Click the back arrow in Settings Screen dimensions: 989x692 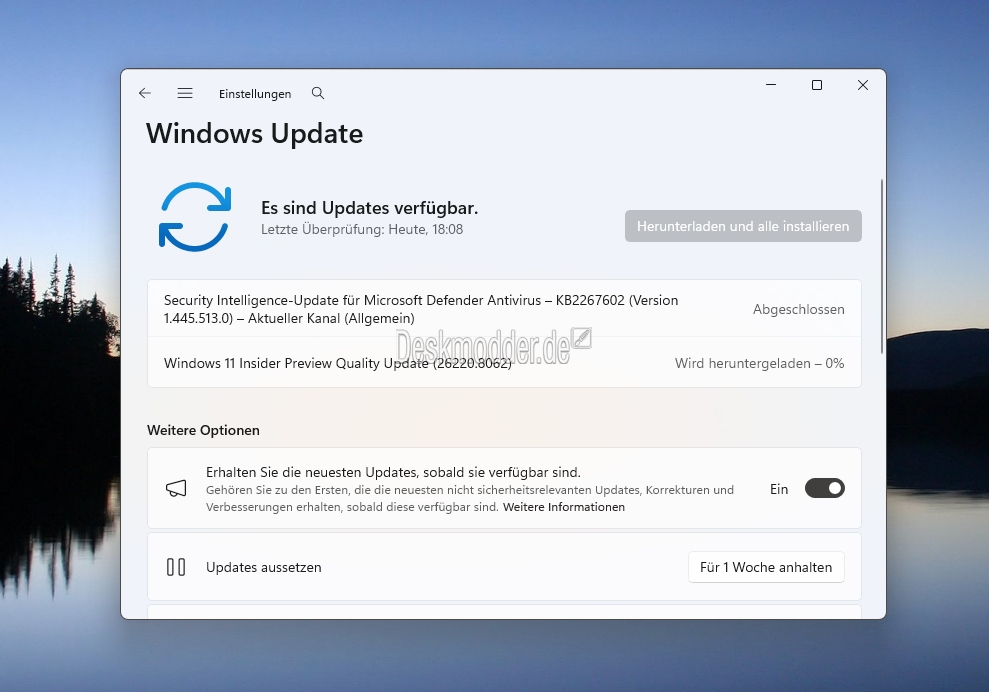click(x=145, y=93)
